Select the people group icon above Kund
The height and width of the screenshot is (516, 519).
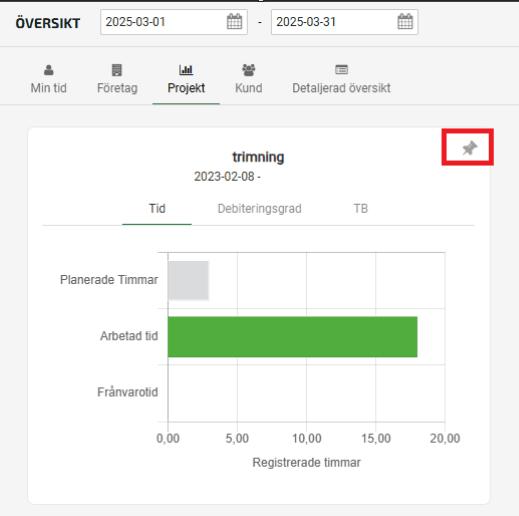[x=249, y=70]
